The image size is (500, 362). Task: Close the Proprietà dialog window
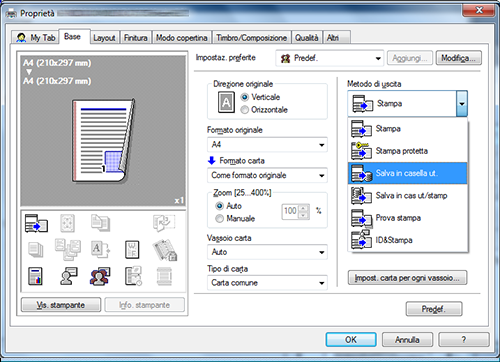pyautogui.click(x=479, y=11)
